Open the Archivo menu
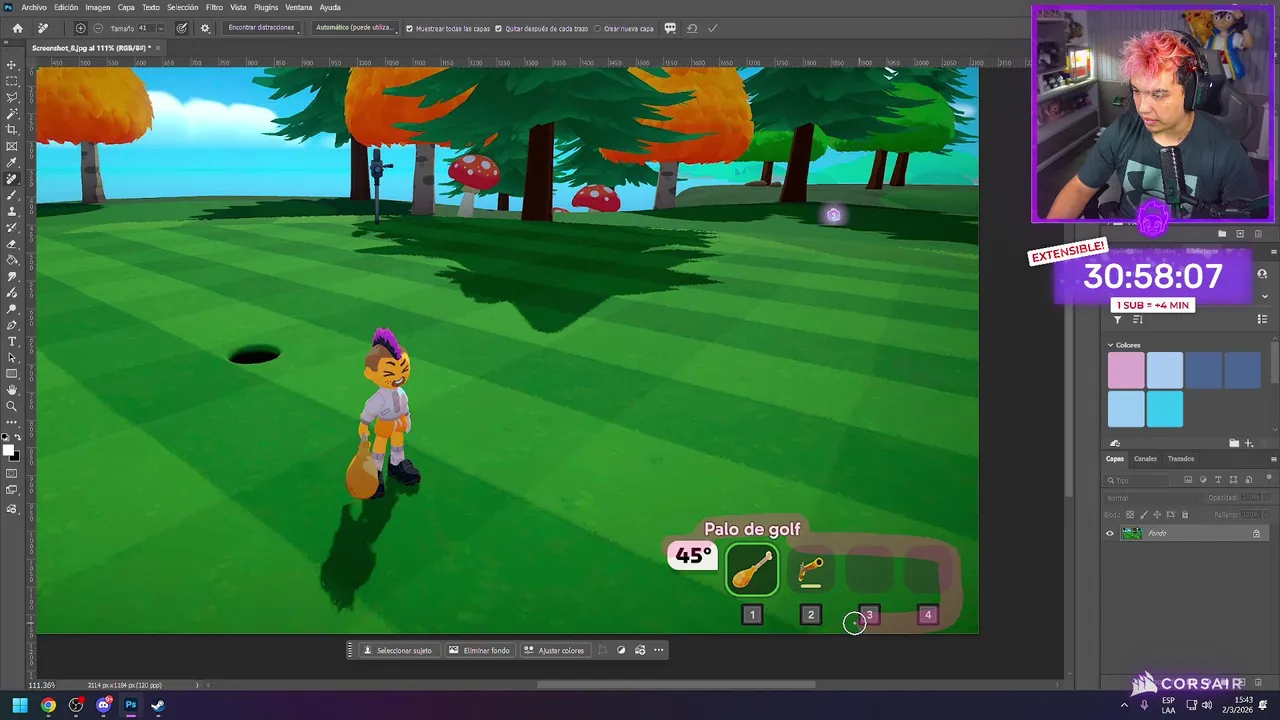The image size is (1280, 720). coord(34,7)
